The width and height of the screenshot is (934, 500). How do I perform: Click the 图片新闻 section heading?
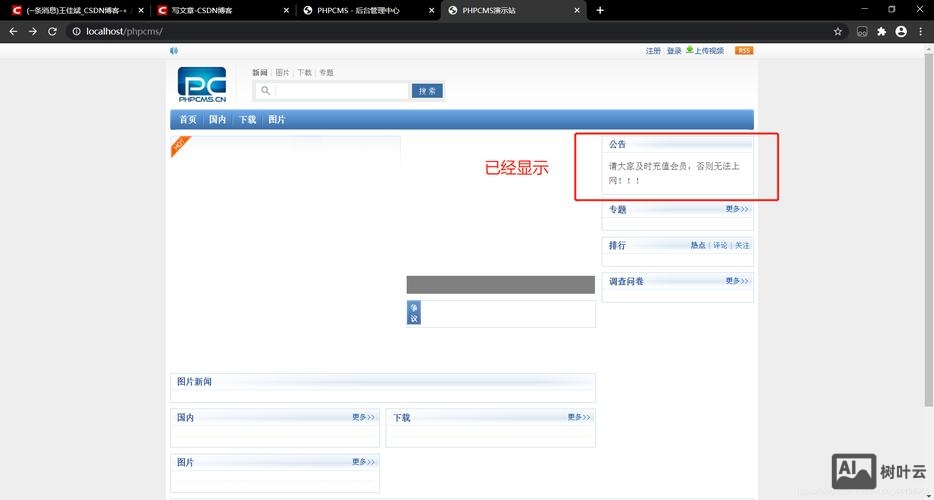194,381
